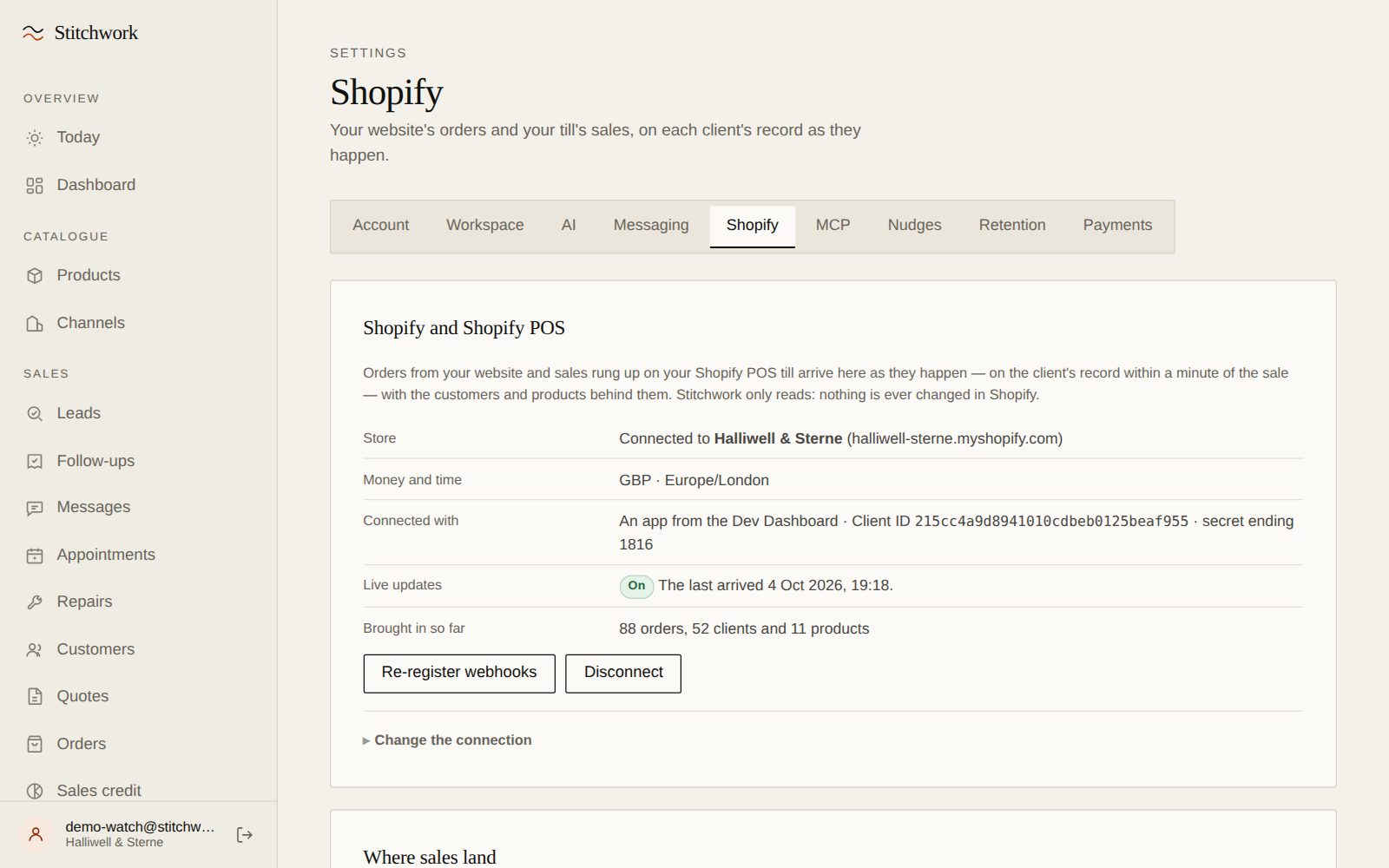Click the Products box icon
The width and height of the screenshot is (1389, 868).
[35, 276]
